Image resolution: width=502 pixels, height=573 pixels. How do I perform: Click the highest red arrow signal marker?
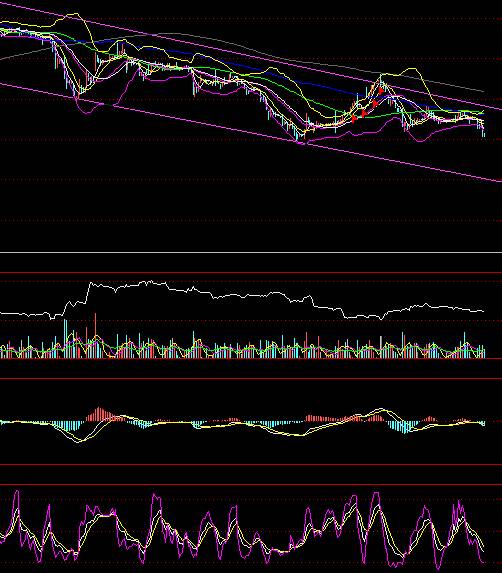coord(381,91)
